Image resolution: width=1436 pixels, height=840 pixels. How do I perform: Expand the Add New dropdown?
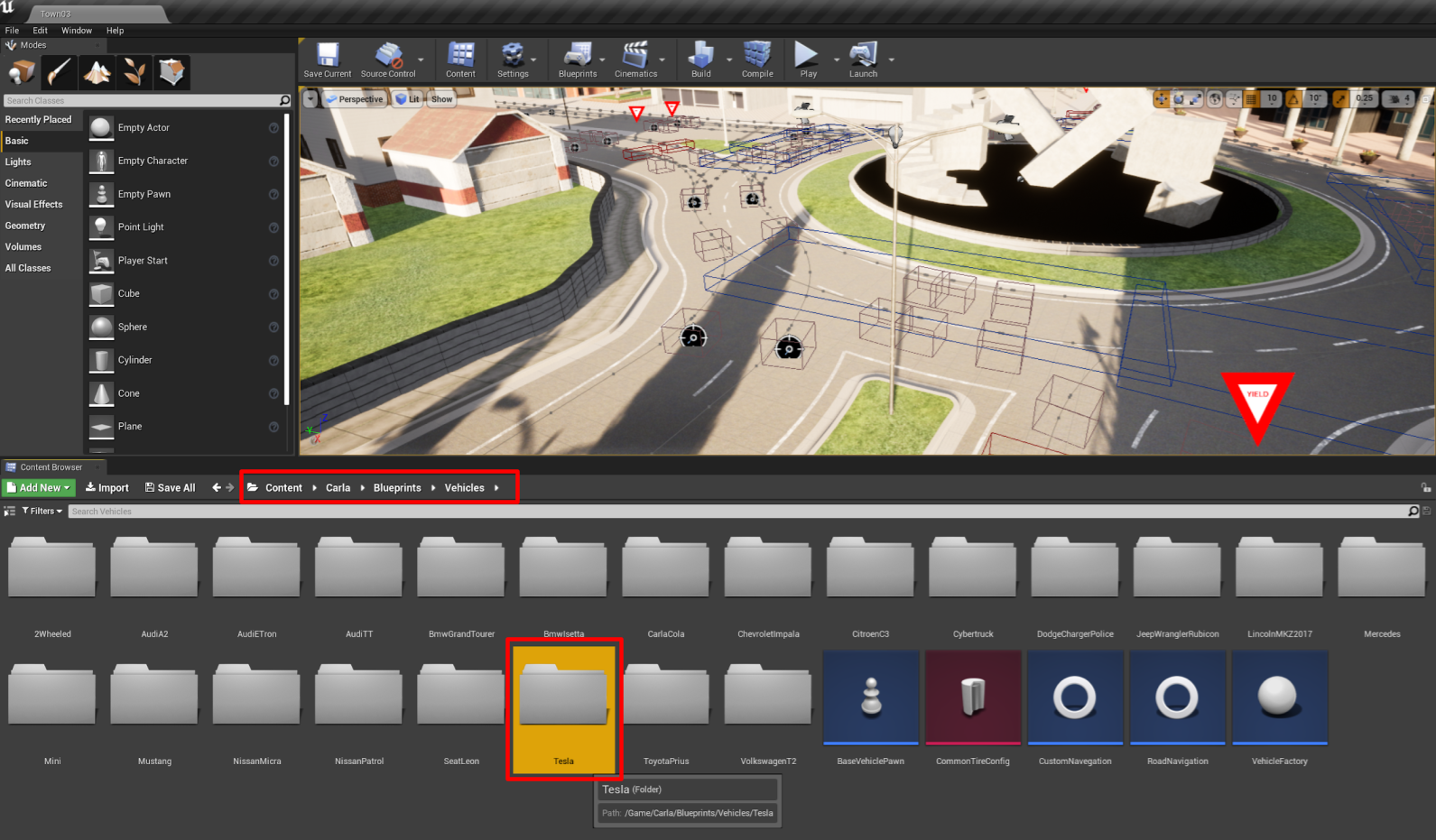point(38,487)
